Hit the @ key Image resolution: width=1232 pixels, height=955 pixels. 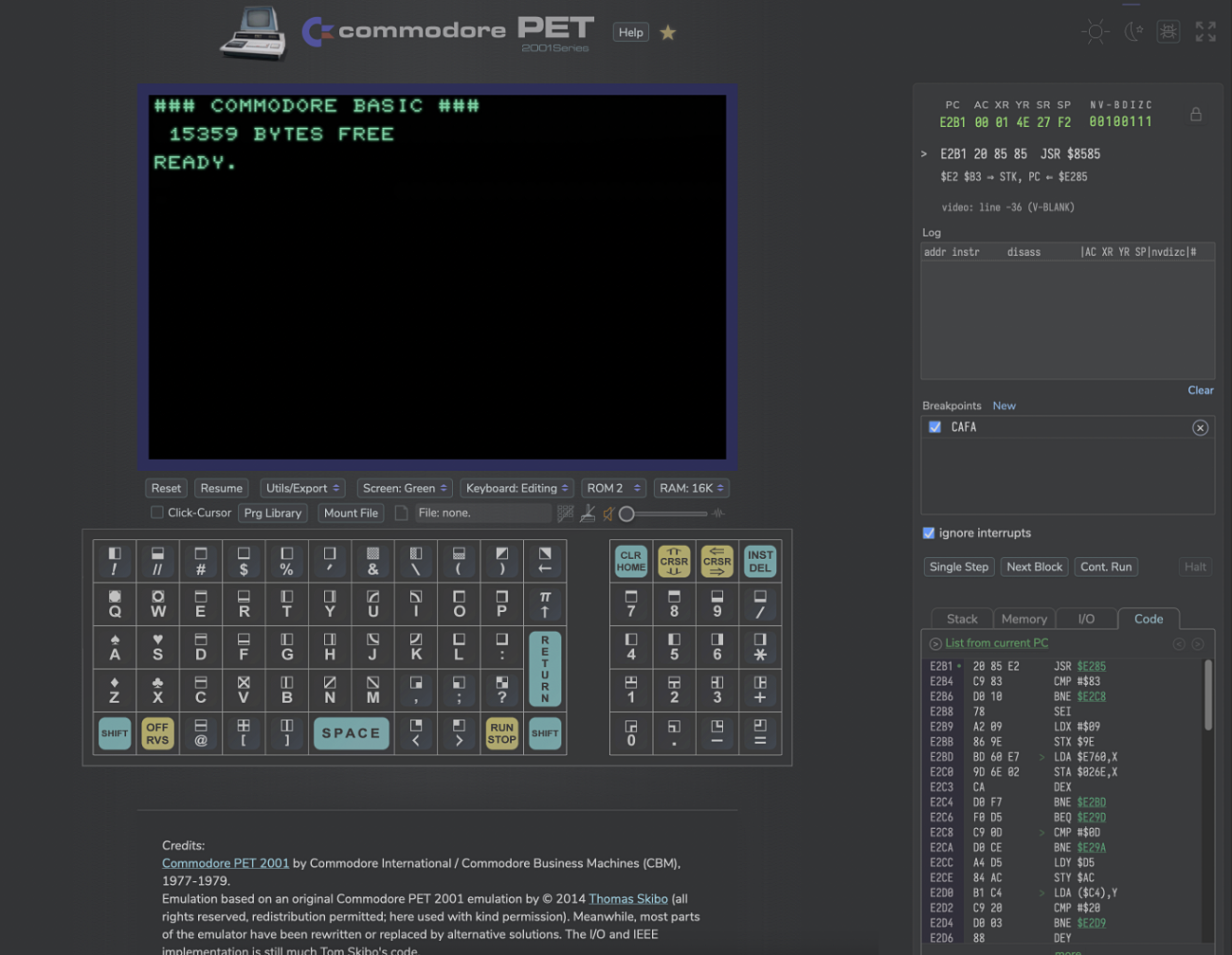point(201,732)
